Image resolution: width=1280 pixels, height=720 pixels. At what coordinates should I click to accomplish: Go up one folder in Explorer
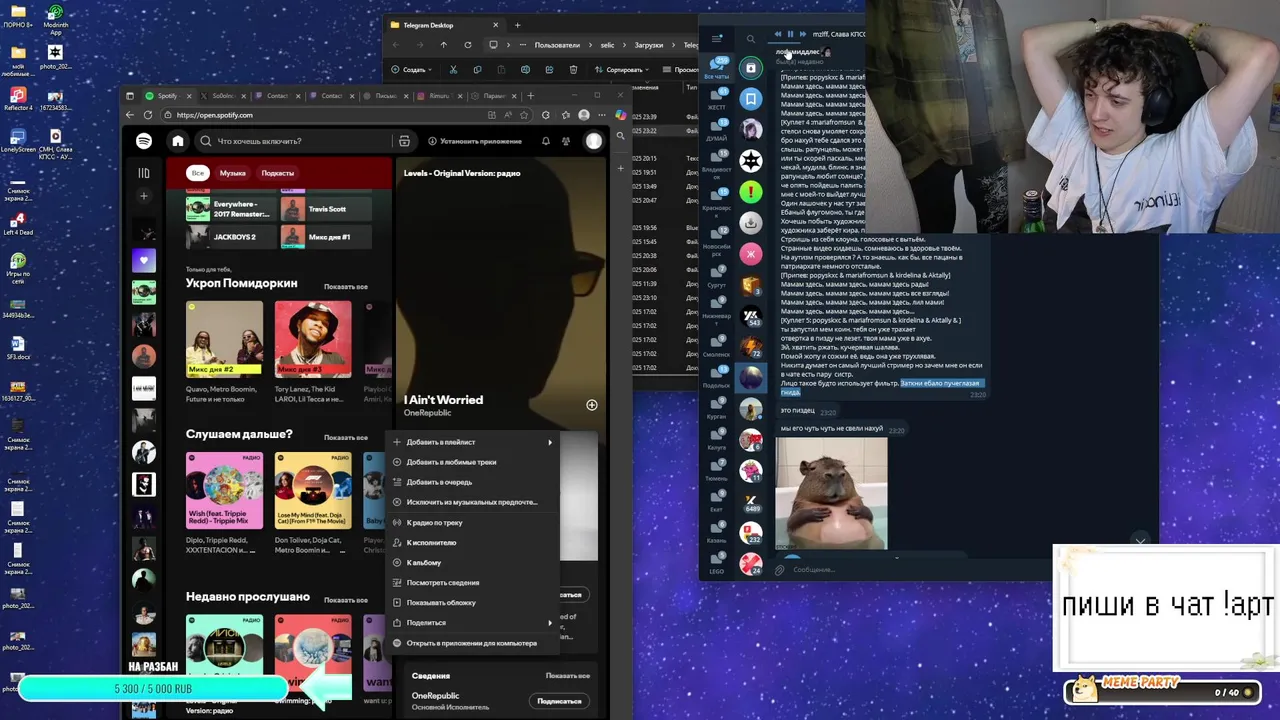coord(444,45)
